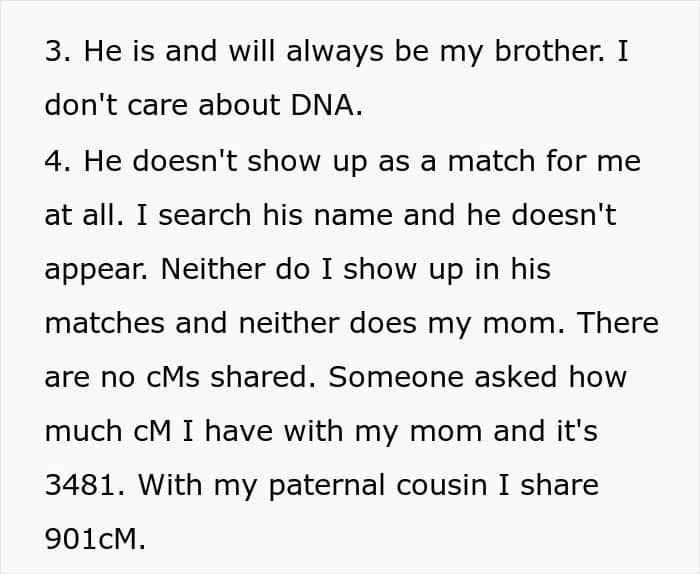Click the word "always" in point 3
The width and height of the screenshot is (700, 574).
click(335, 53)
